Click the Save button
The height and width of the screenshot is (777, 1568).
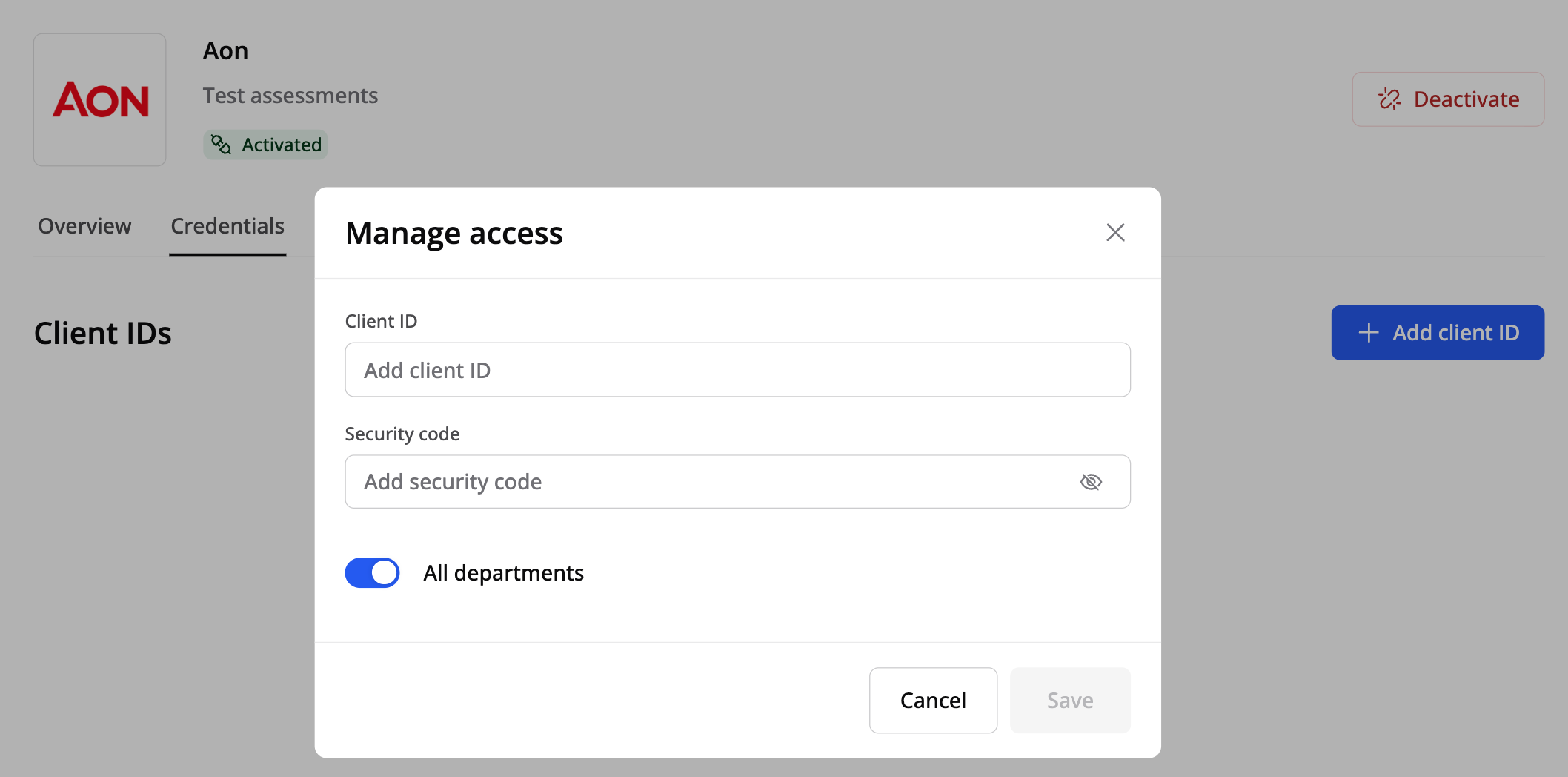pos(1069,701)
